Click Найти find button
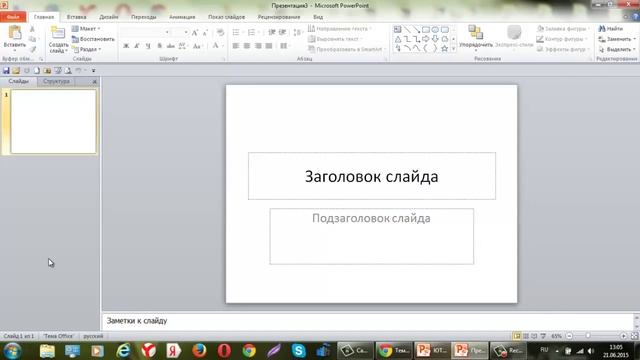 (611, 29)
